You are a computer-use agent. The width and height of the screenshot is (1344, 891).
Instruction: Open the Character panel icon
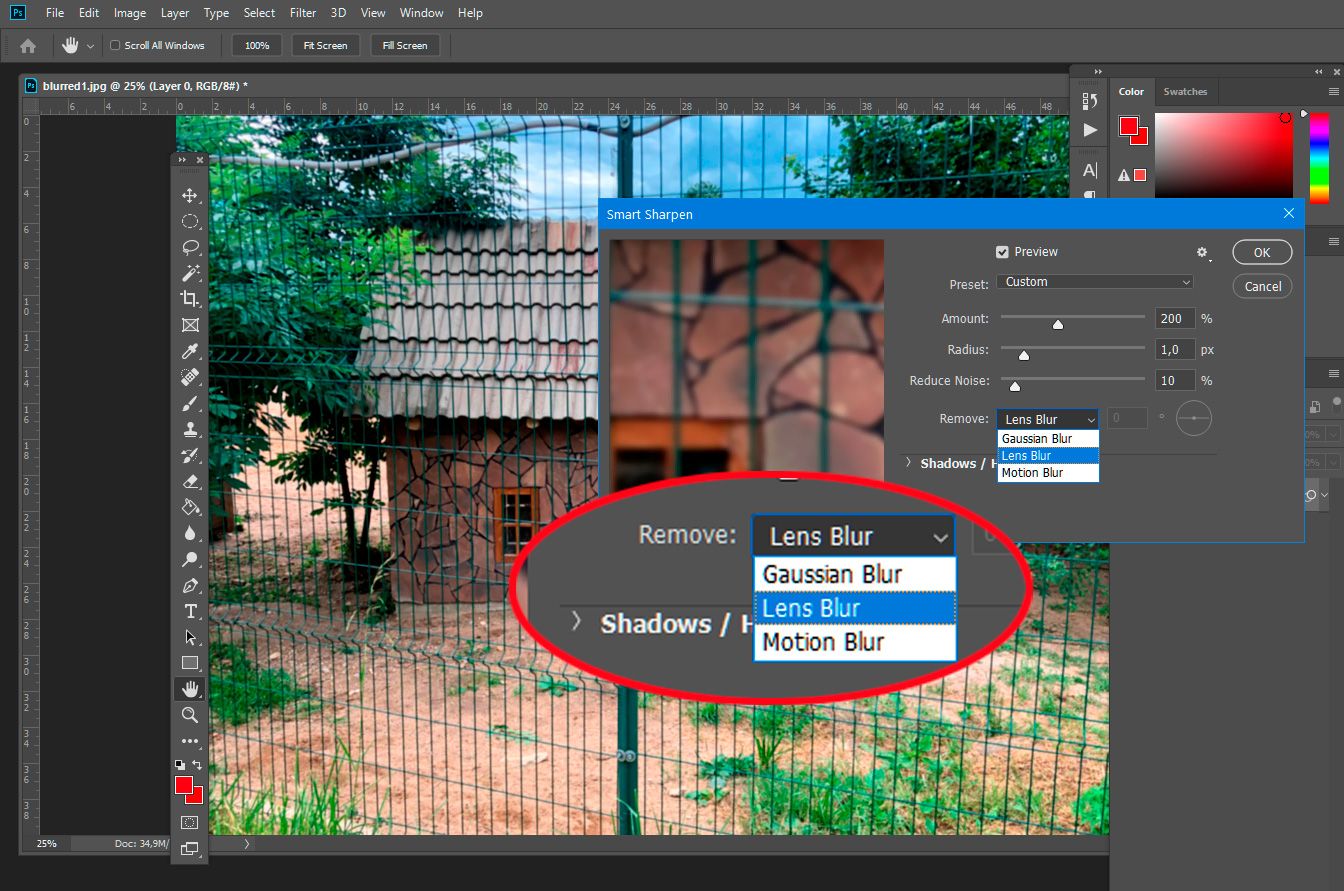pos(1090,170)
